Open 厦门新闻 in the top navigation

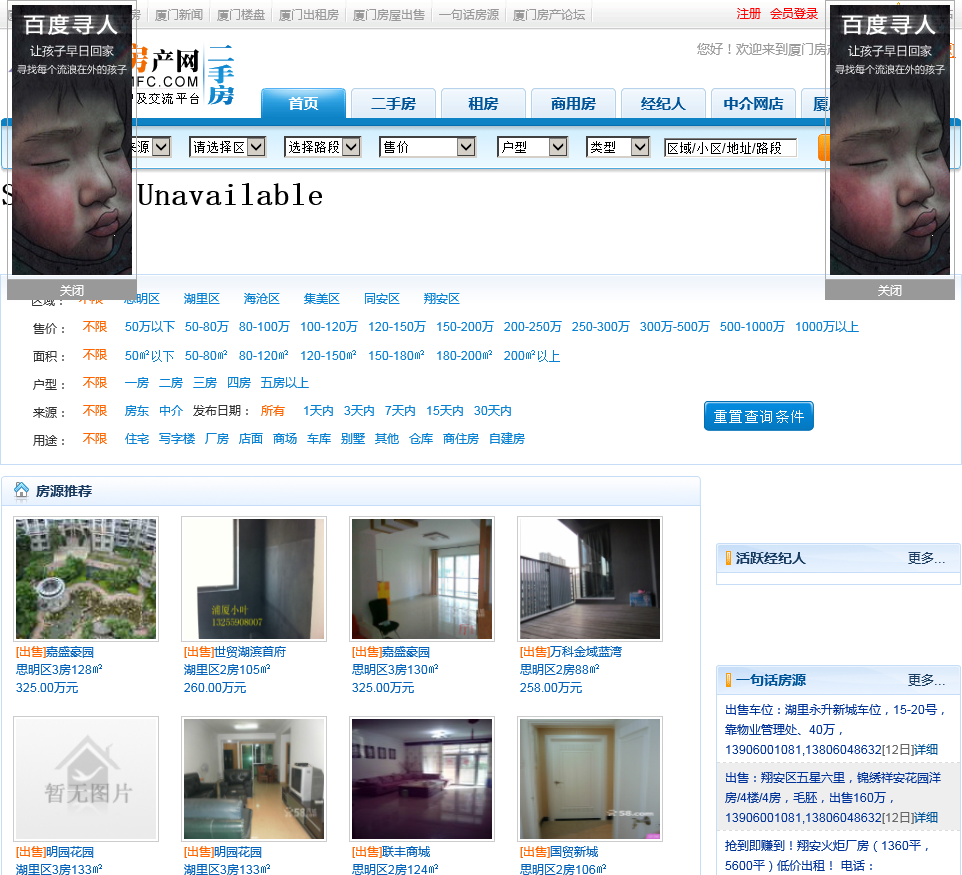click(179, 15)
